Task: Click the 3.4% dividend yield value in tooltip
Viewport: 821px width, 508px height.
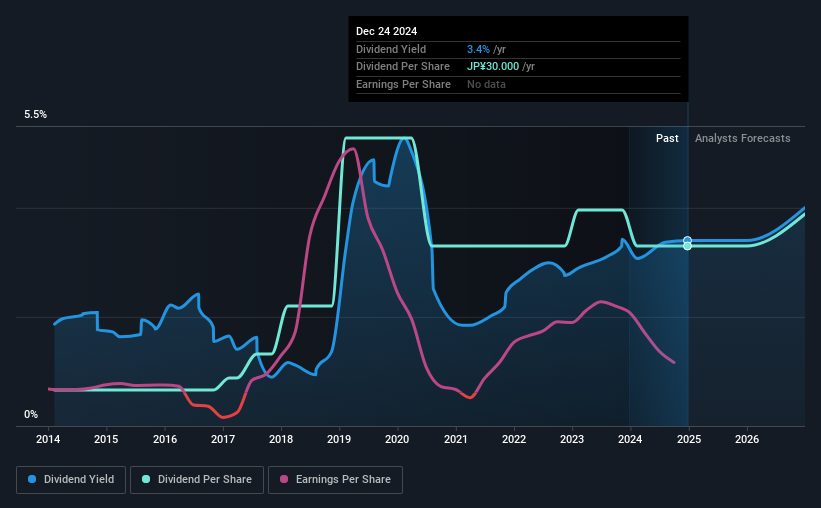Action: coord(478,49)
